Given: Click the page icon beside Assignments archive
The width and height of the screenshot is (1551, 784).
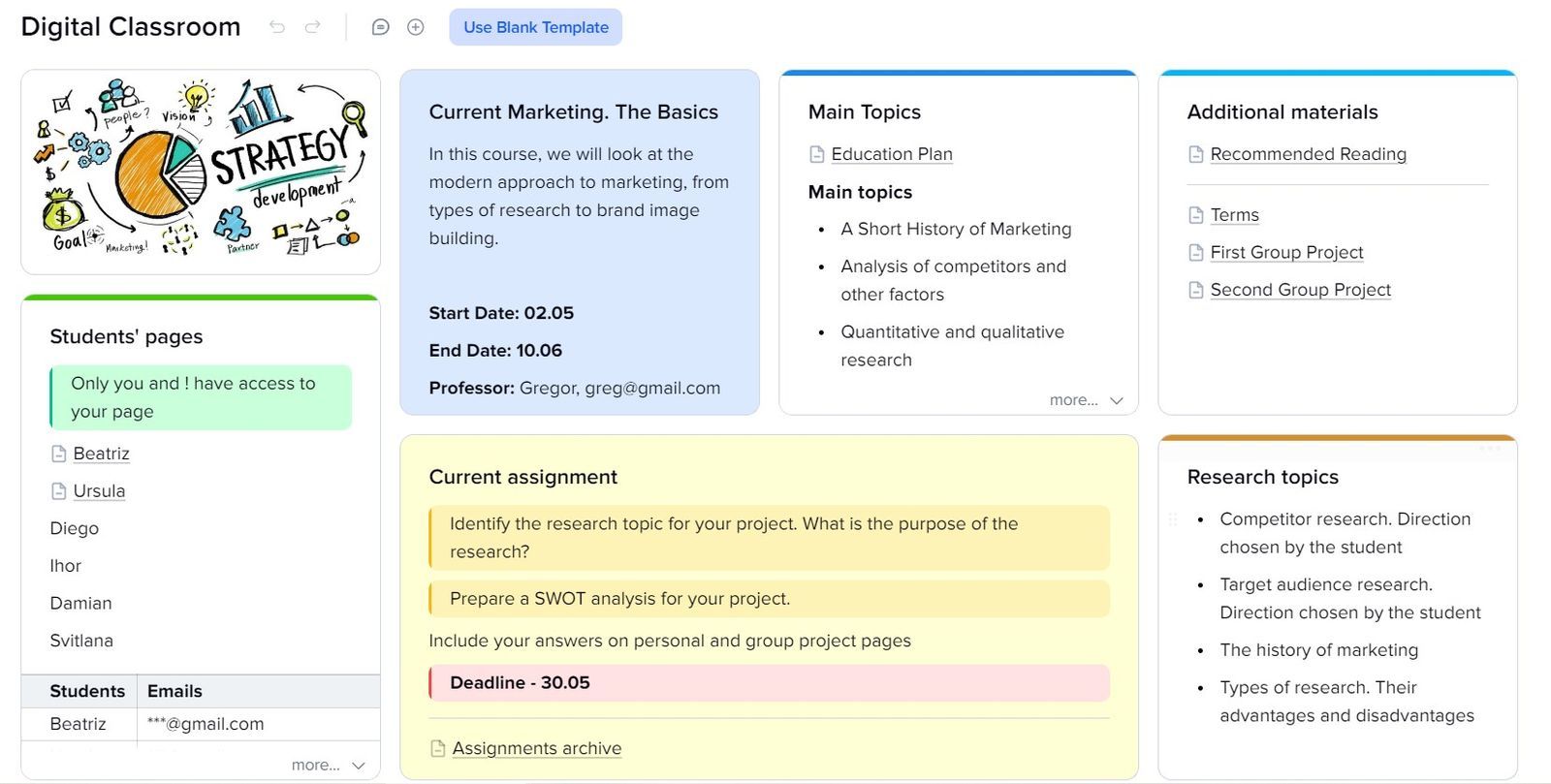Looking at the screenshot, I should coord(436,747).
